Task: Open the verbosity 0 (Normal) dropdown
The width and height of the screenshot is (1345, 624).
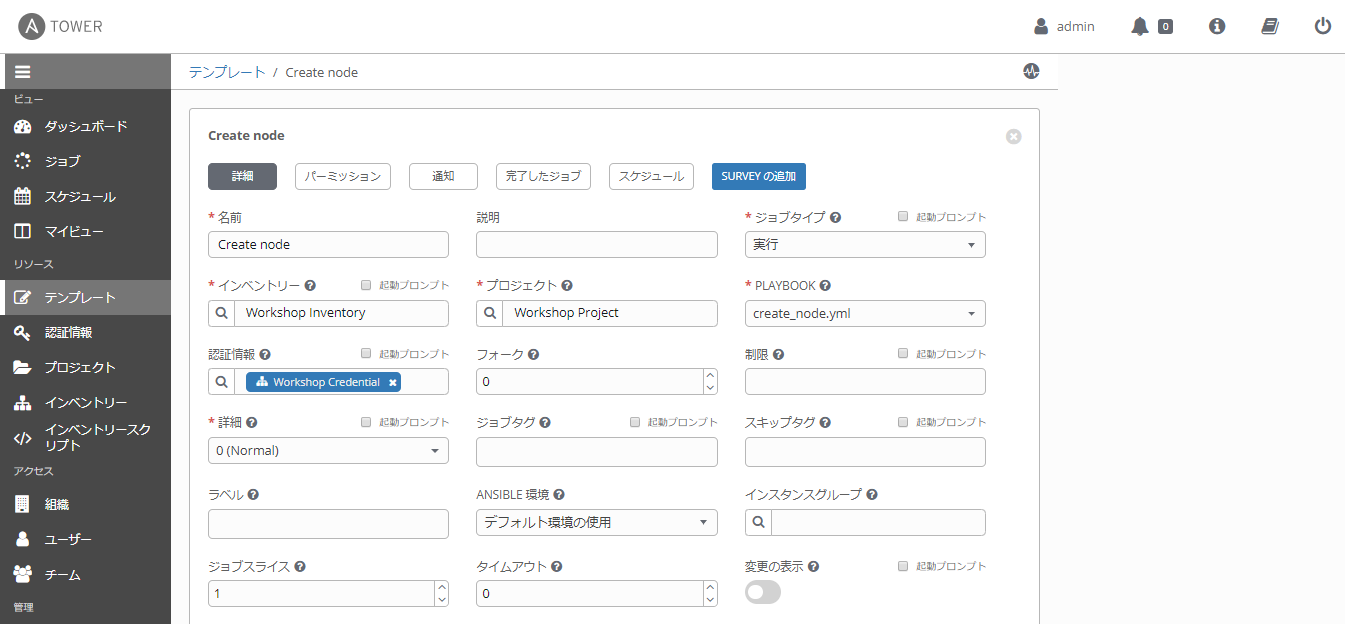Action: pos(328,451)
